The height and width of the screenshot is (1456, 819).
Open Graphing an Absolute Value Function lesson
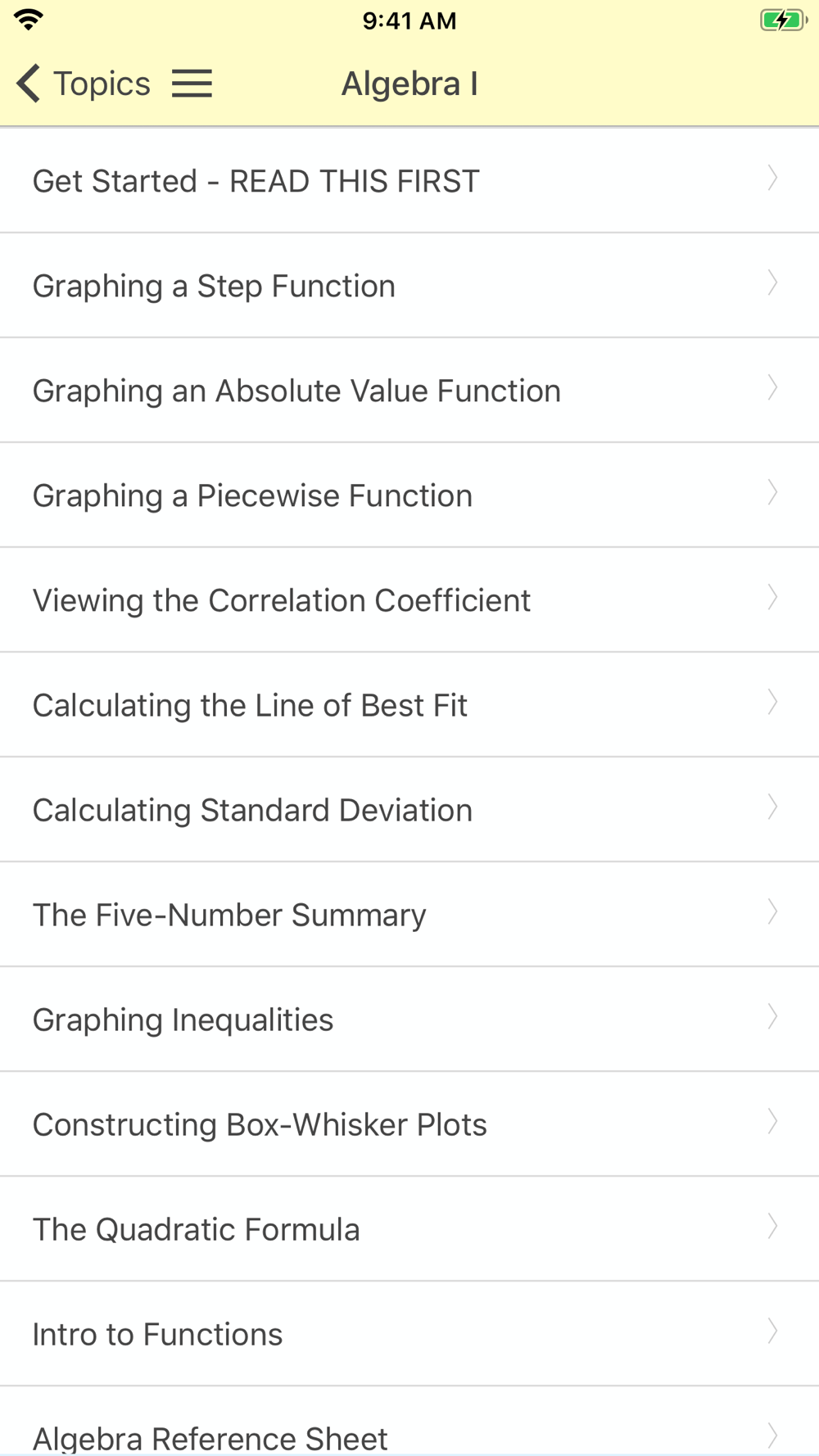click(409, 391)
